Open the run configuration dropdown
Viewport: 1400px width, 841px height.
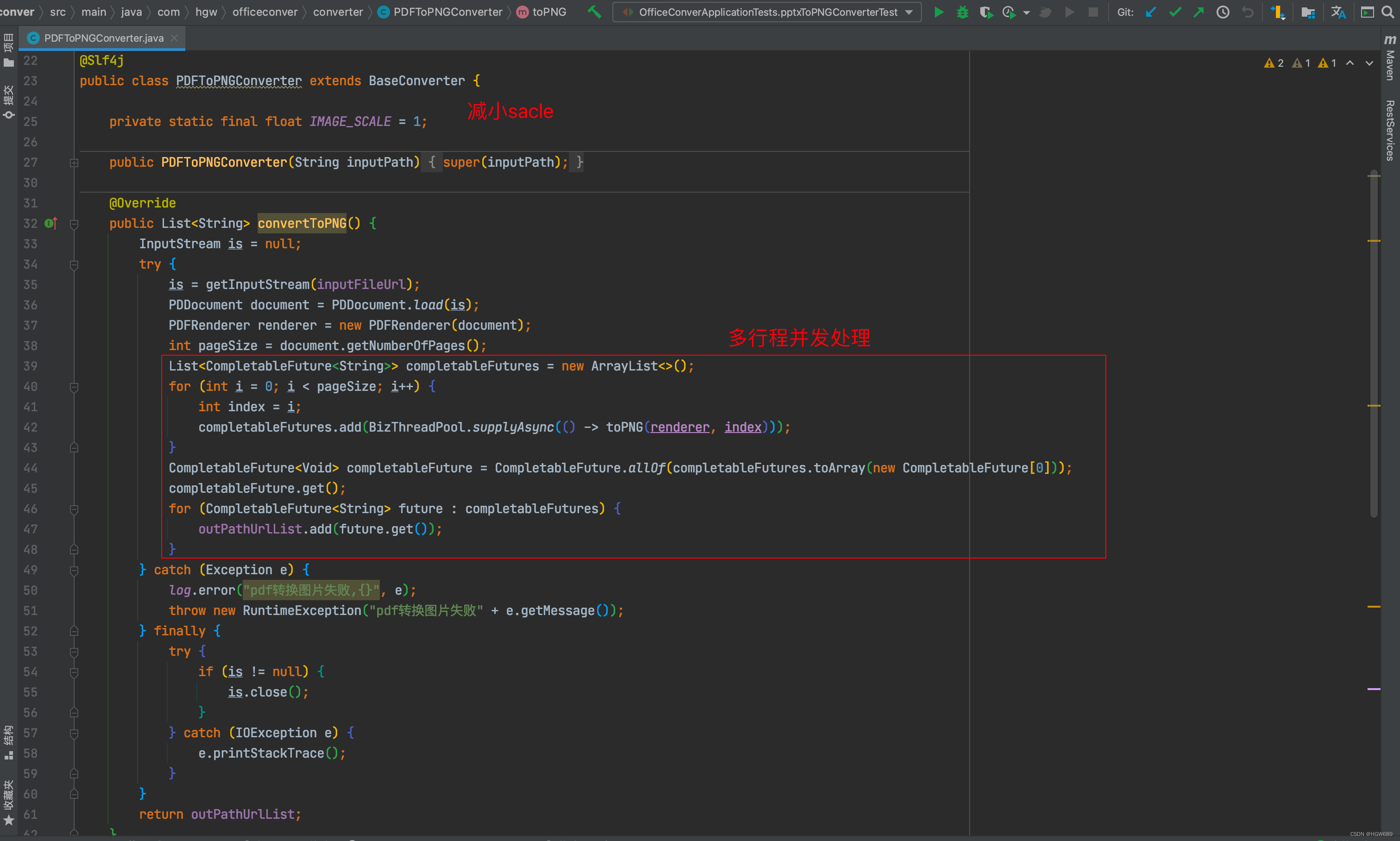[767, 12]
